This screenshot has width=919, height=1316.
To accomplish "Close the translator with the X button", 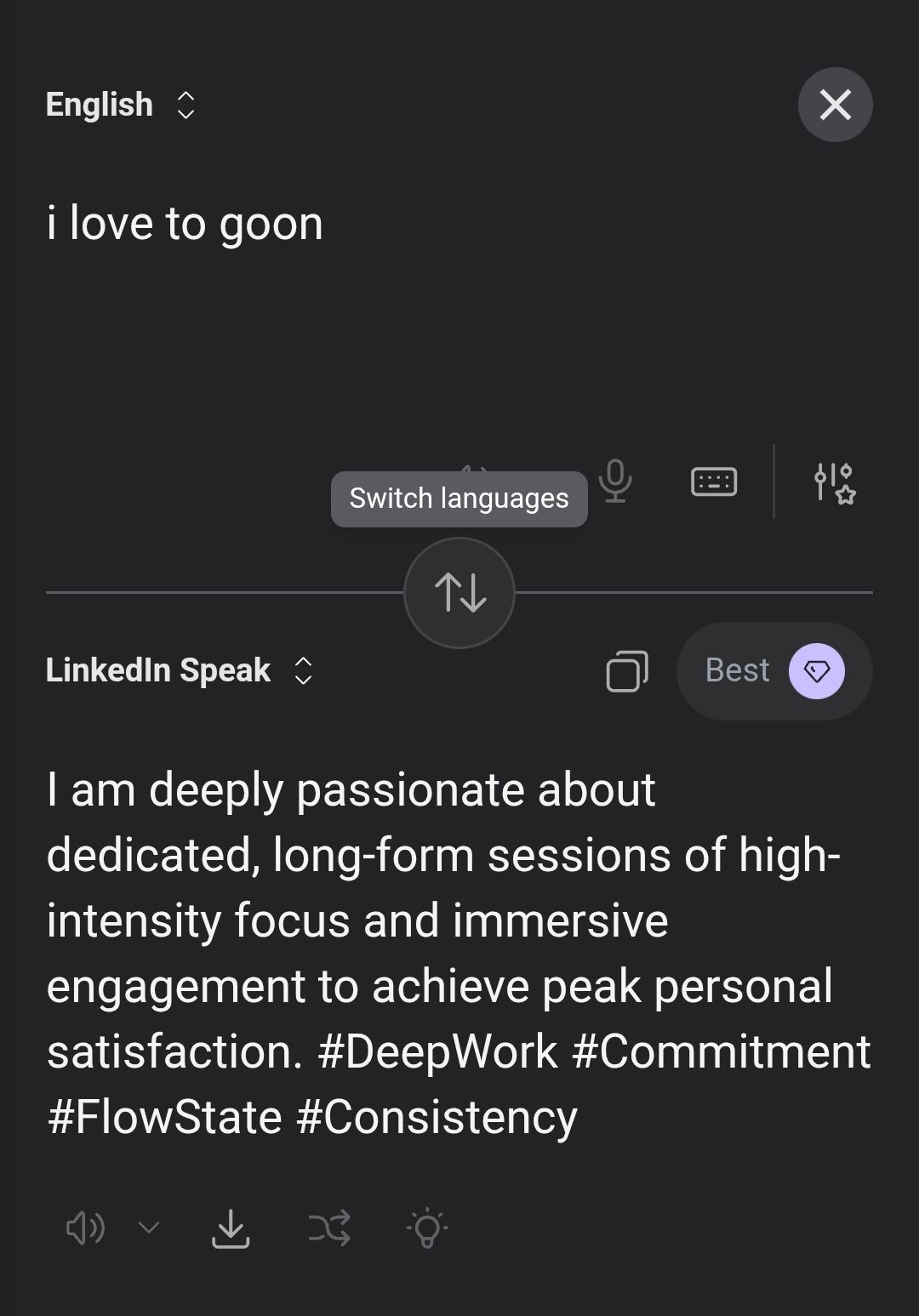I will [x=835, y=105].
